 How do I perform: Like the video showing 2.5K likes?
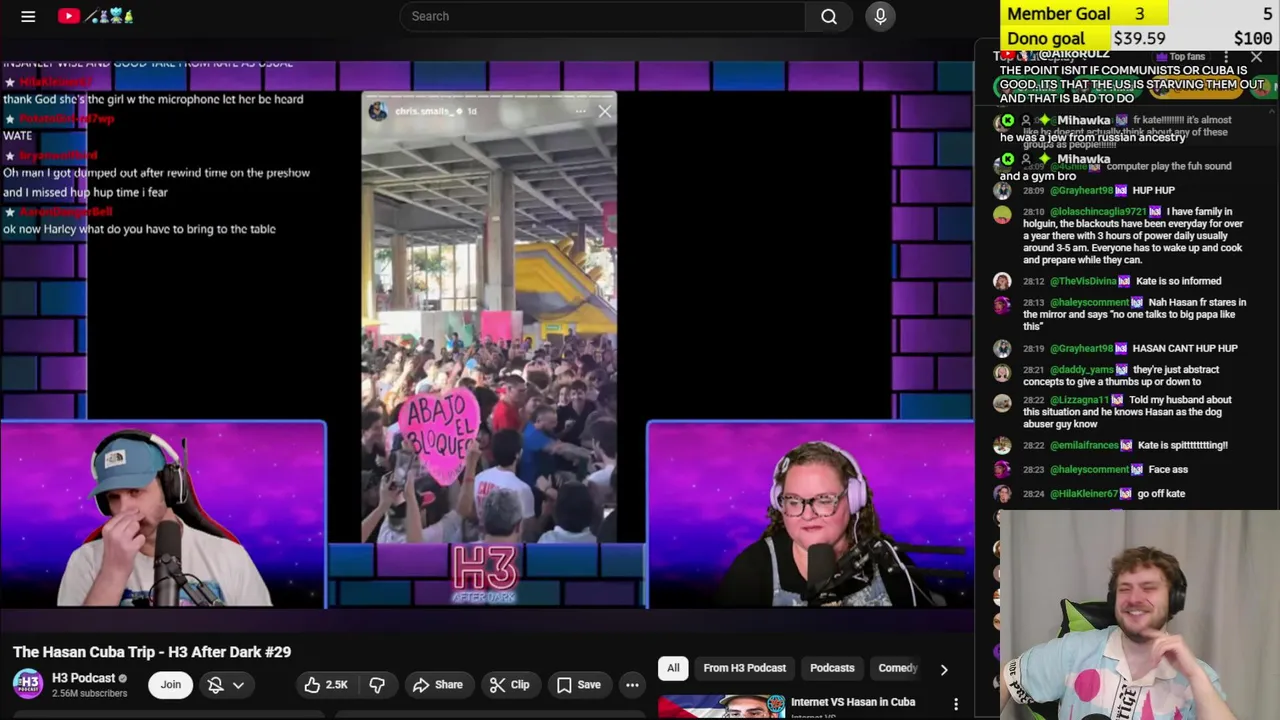tap(326, 685)
